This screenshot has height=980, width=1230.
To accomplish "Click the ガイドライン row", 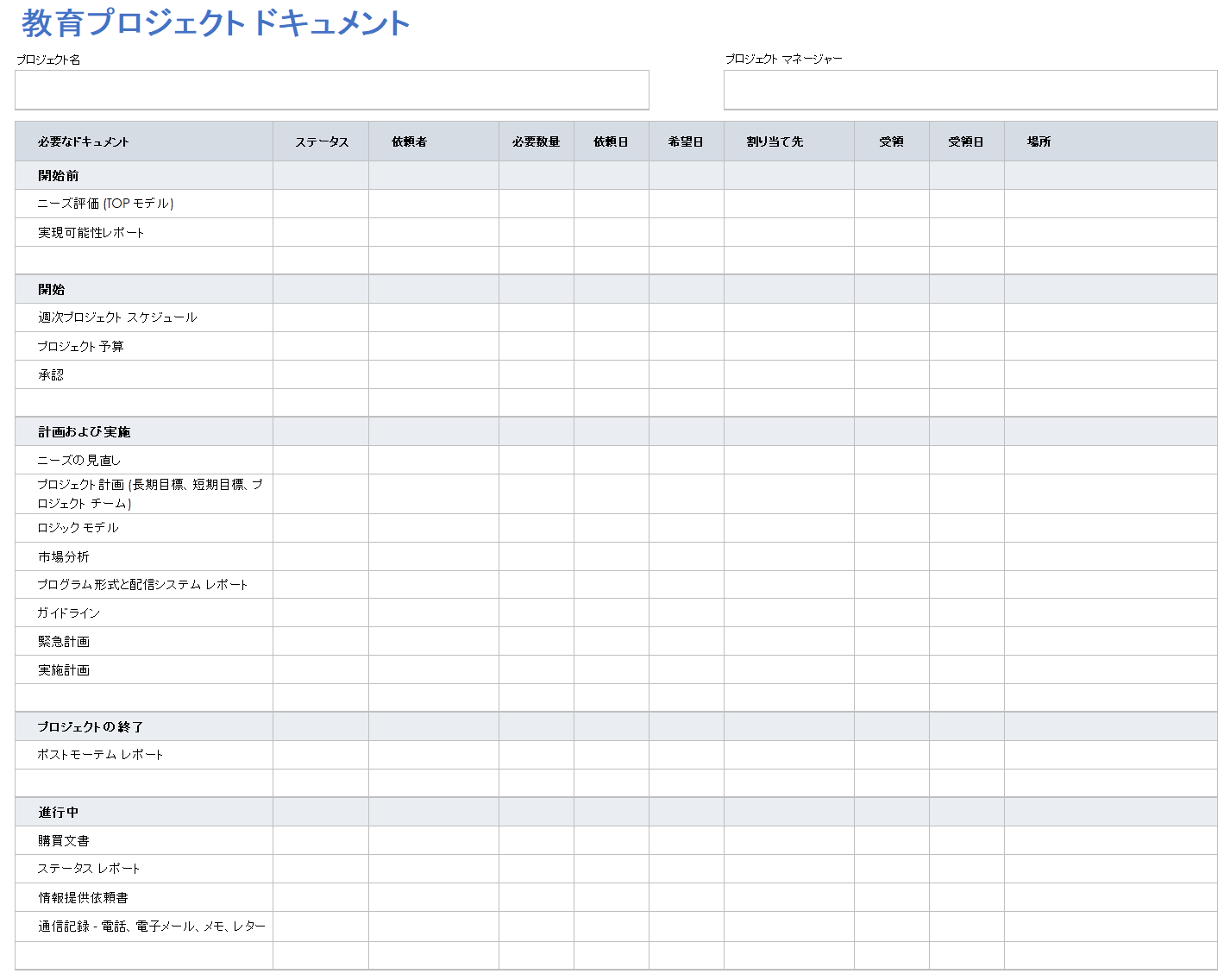I will 616,612.
